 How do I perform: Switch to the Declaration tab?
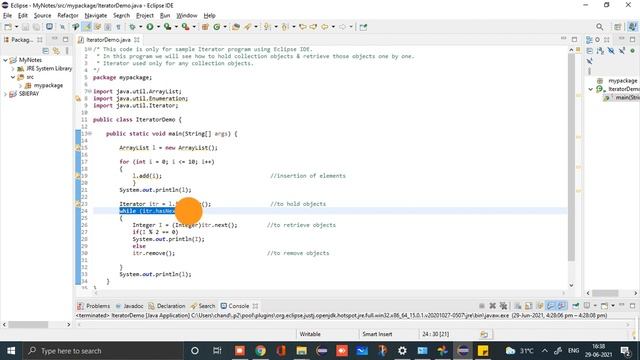(167, 306)
